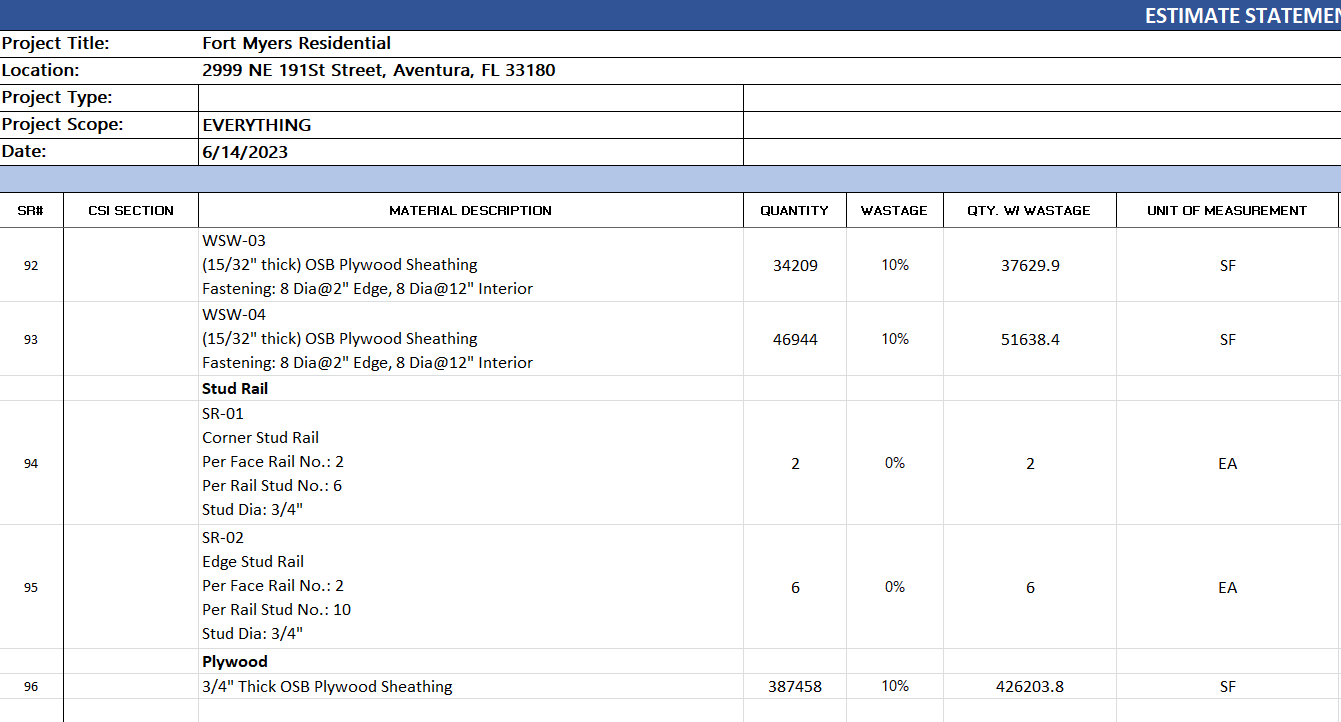
Task: Select the 0% wastage cell in row 95
Action: tap(895, 587)
